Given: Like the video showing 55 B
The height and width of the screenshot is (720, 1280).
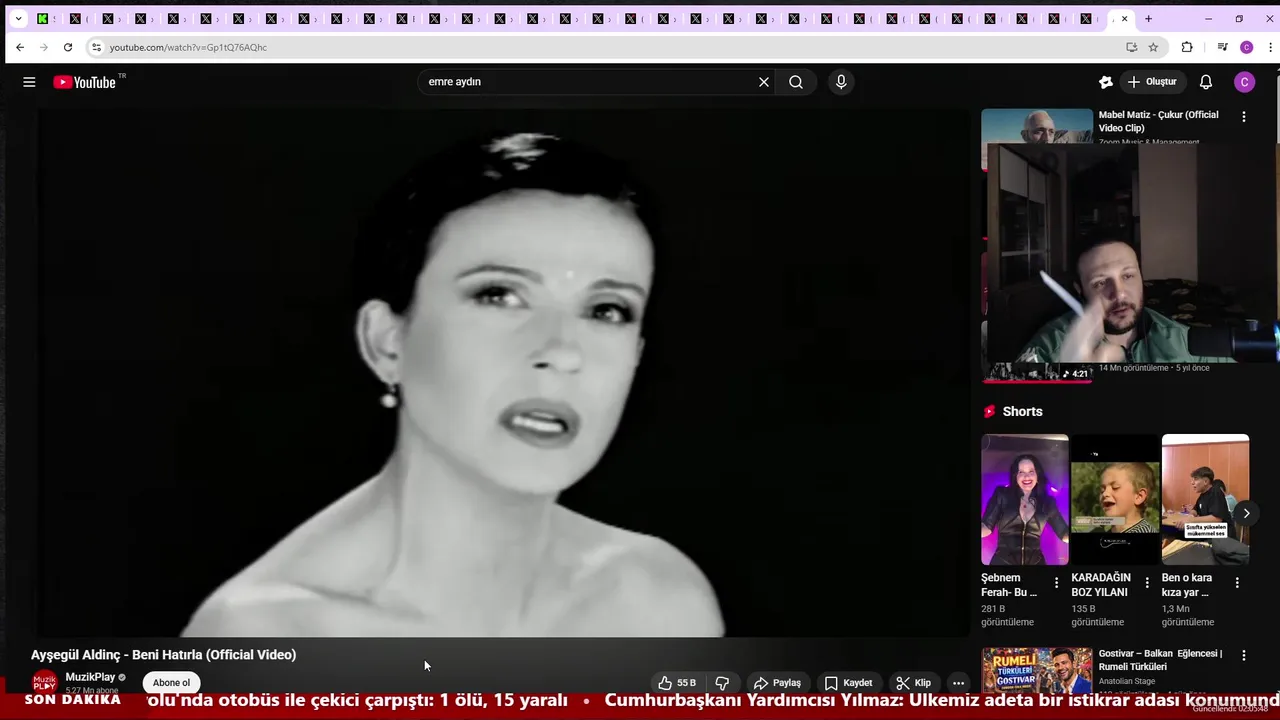Looking at the screenshot, I should pos(677,683).
